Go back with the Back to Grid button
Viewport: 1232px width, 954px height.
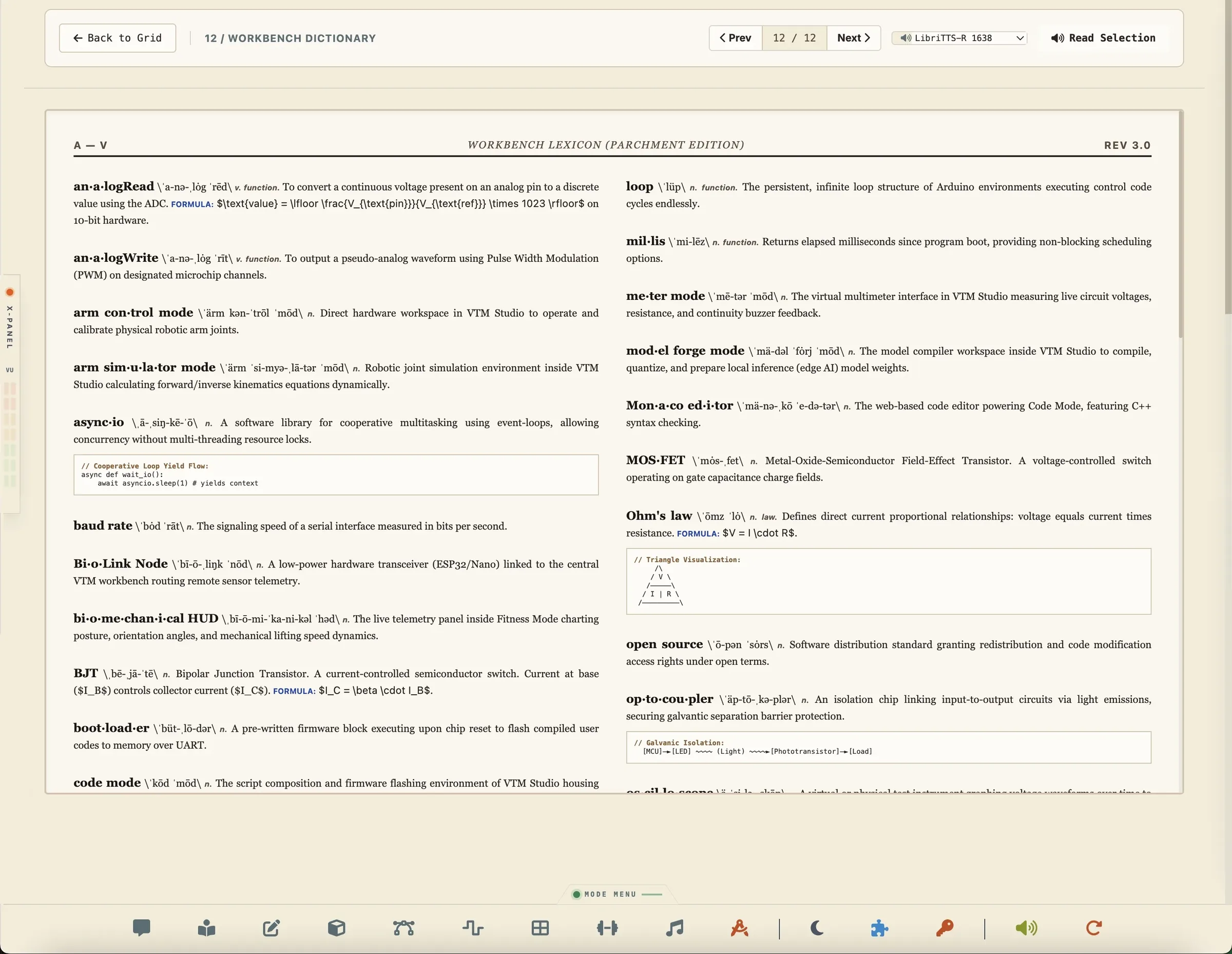pyautogui.click(x=118, y=38)
